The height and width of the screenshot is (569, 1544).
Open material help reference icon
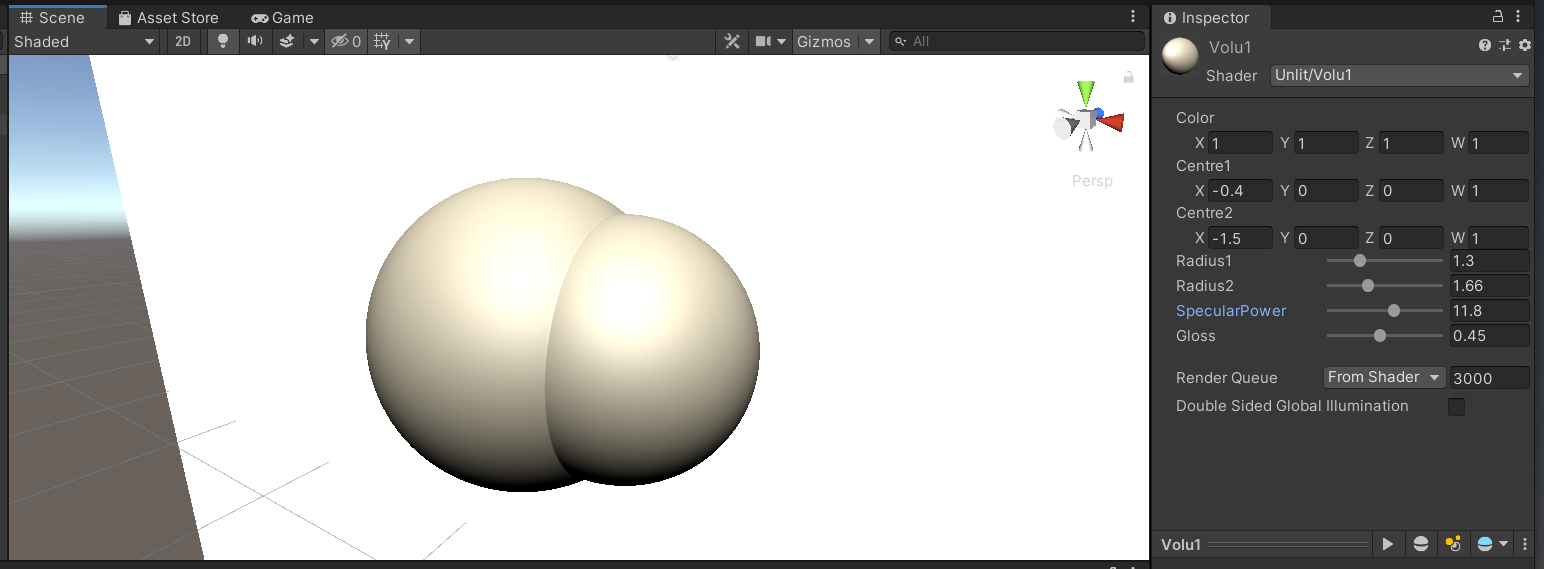[x=1485, y=46]
